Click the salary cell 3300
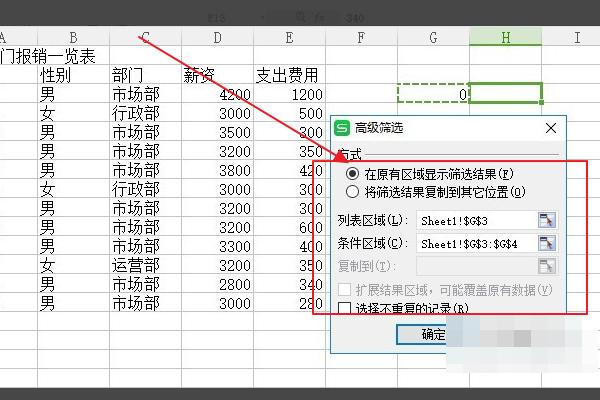Viewport: 600px width, 400px height. 217,246
